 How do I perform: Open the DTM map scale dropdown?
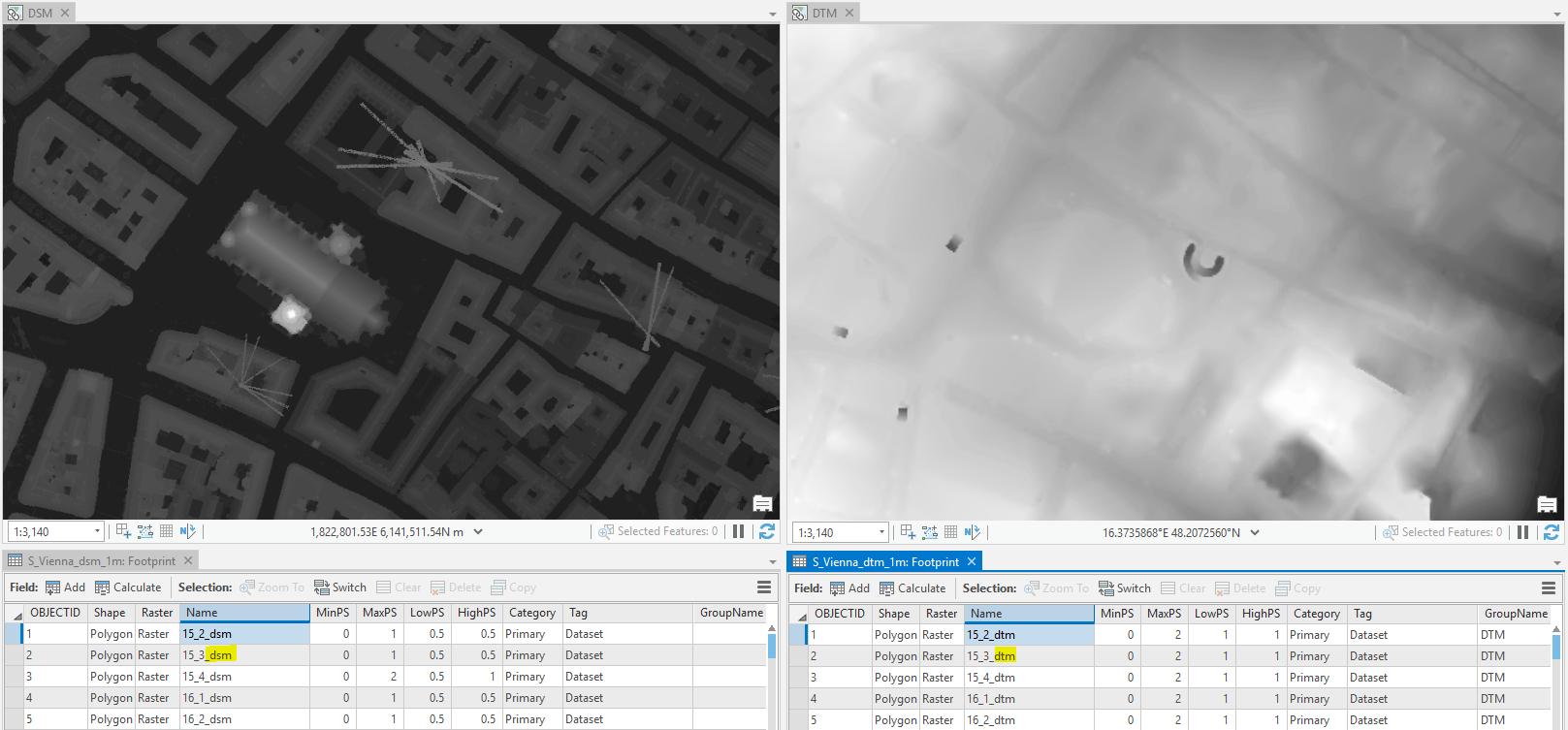(881, 532)
